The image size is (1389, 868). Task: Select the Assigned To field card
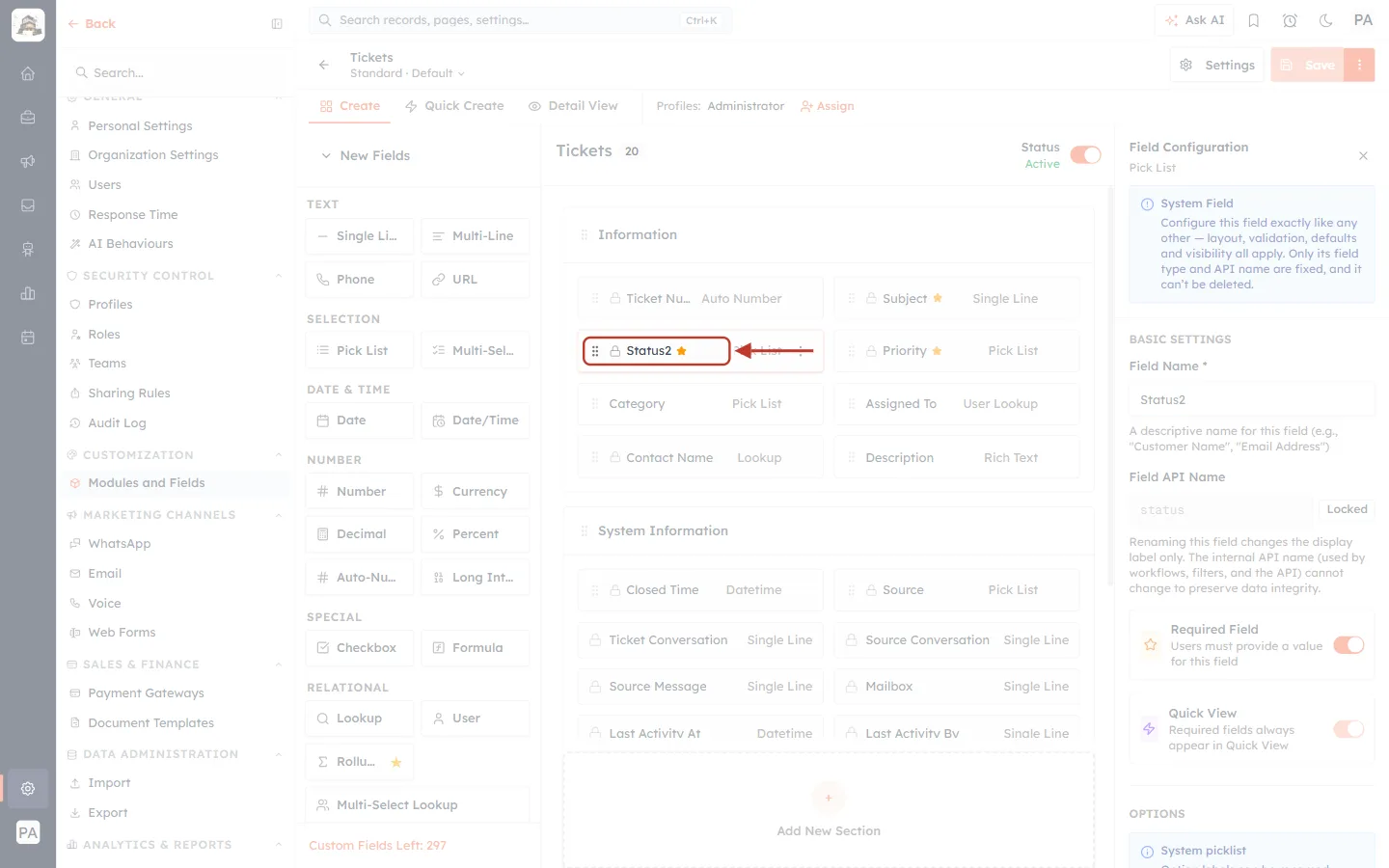tap(957, 404)
